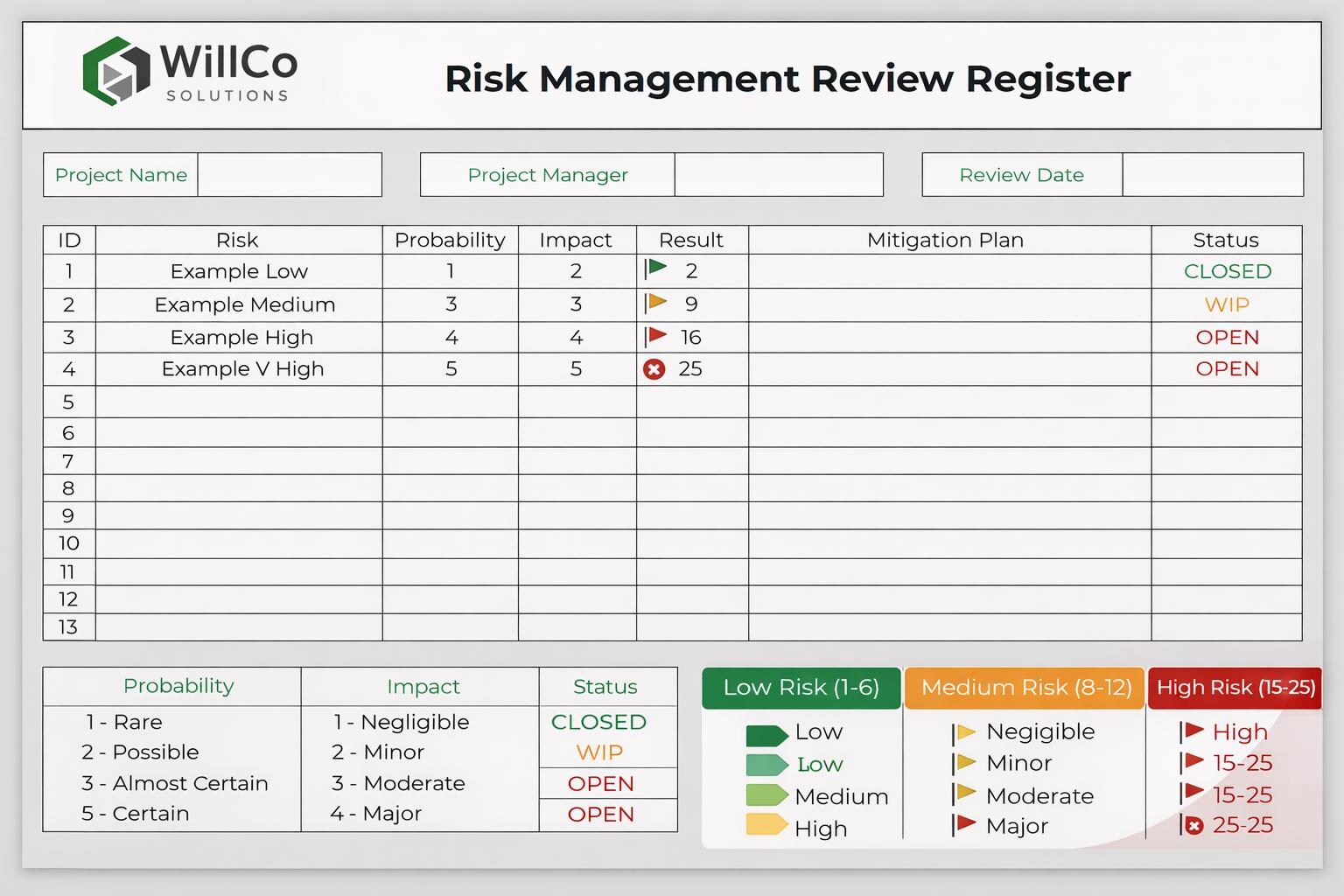Select the orange flag in Example Medium row
The height and width of the screenshot is (896, 1344).
pyautogui.click(x=655, y=303)
